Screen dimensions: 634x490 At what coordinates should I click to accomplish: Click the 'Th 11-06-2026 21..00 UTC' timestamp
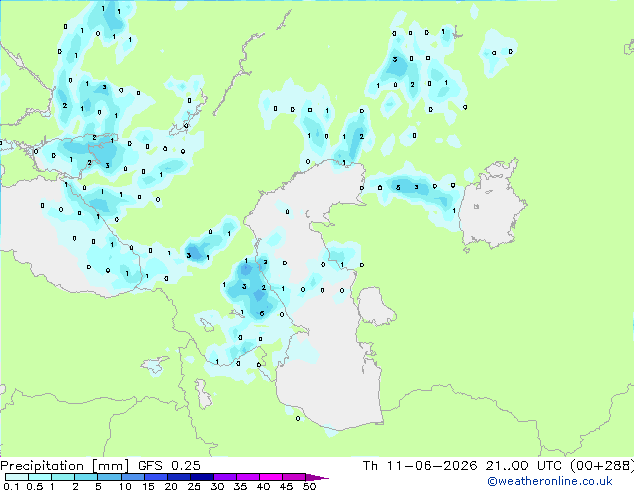462,466
